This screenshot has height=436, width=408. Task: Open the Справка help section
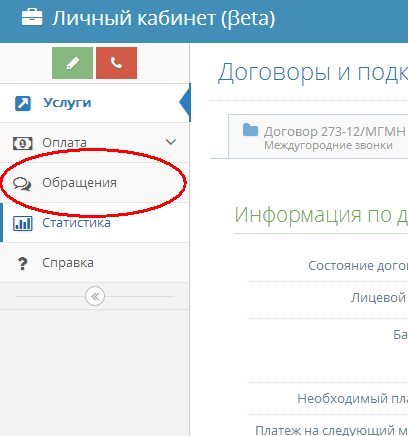(x=95, y=263)
